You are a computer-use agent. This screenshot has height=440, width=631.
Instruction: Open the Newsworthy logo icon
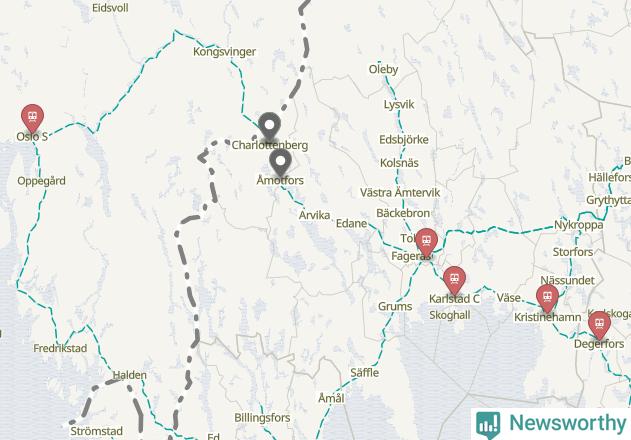tap(488, 425)
